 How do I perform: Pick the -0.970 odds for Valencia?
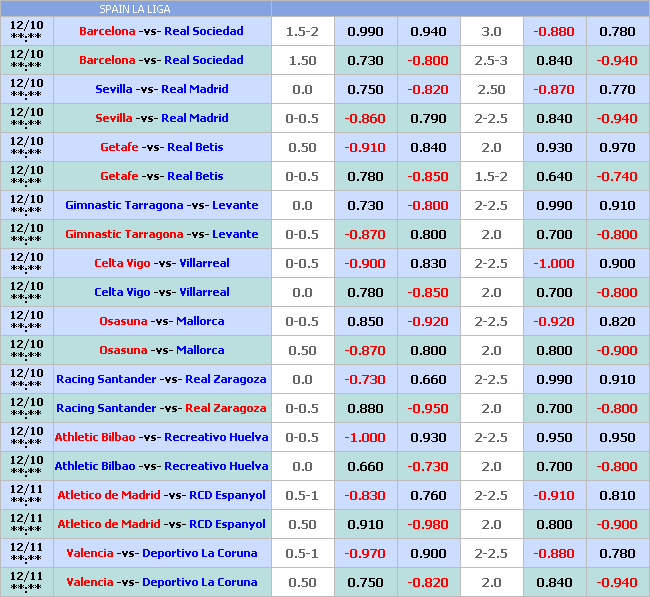click(x=365, y=553)
